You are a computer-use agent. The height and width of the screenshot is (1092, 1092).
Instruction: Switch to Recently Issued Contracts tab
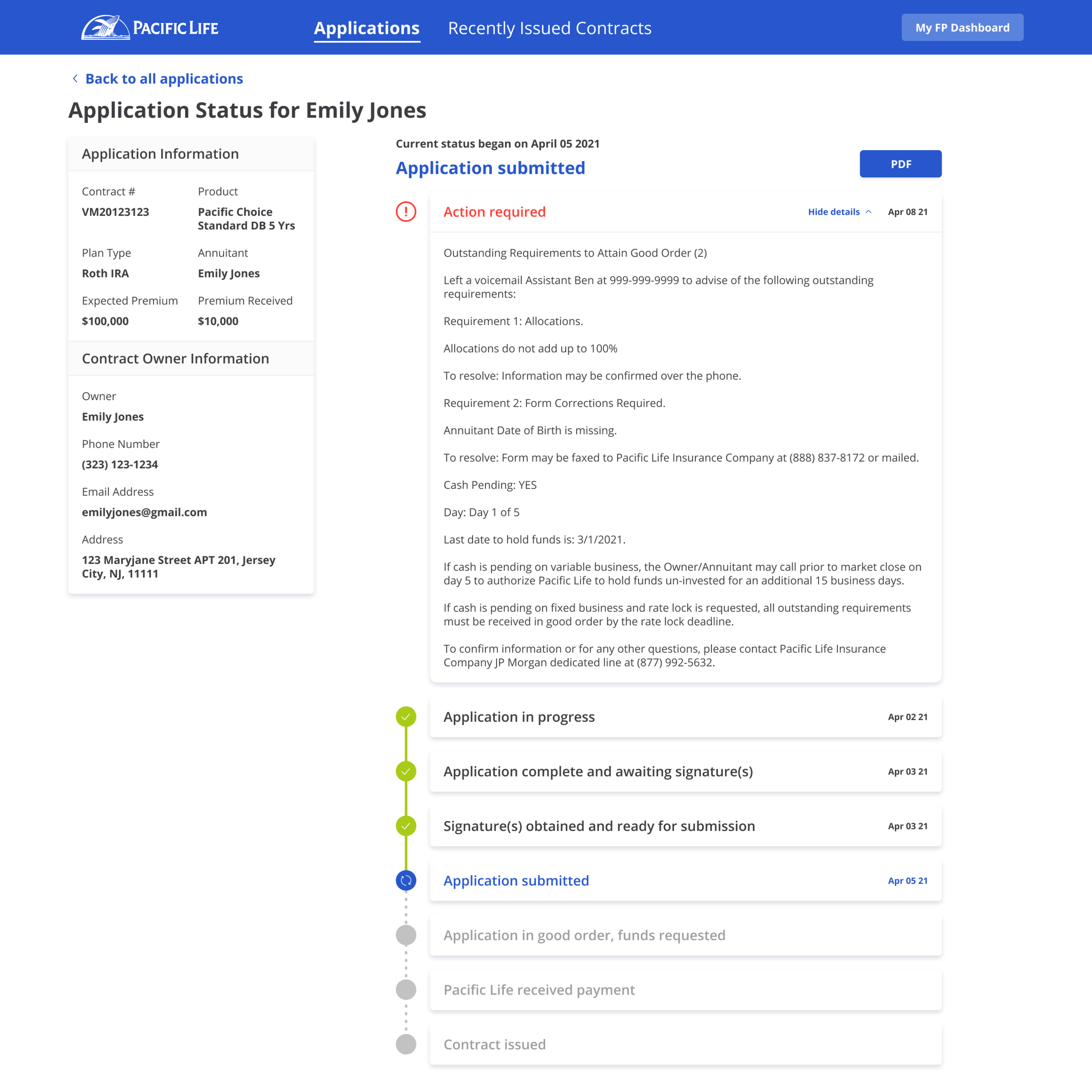tap(549, 28)
